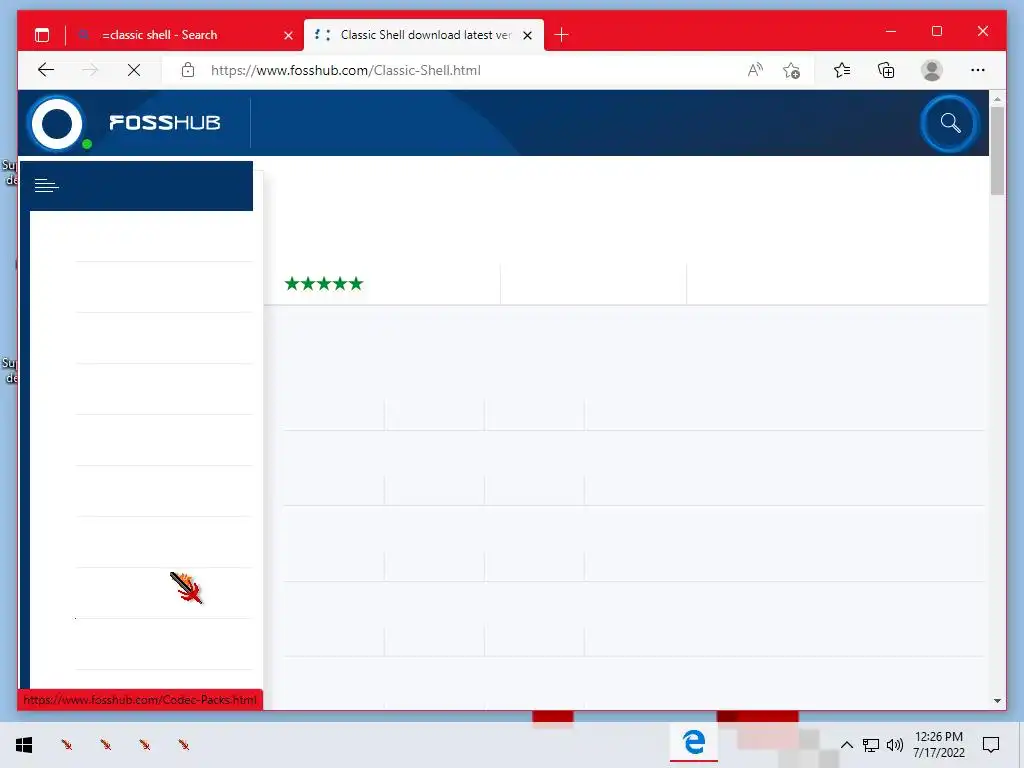Image resolution: width=1024 pixels, height=768 pixels.
Task: Click the Edge taskbar icon
Action: coord(694,743)
